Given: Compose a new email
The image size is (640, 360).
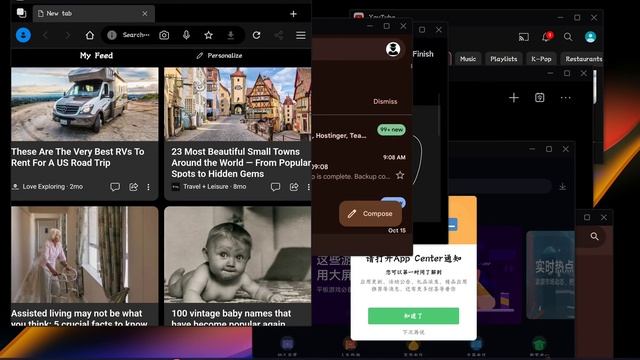Looking at the screenshot, I should (370, 213).
